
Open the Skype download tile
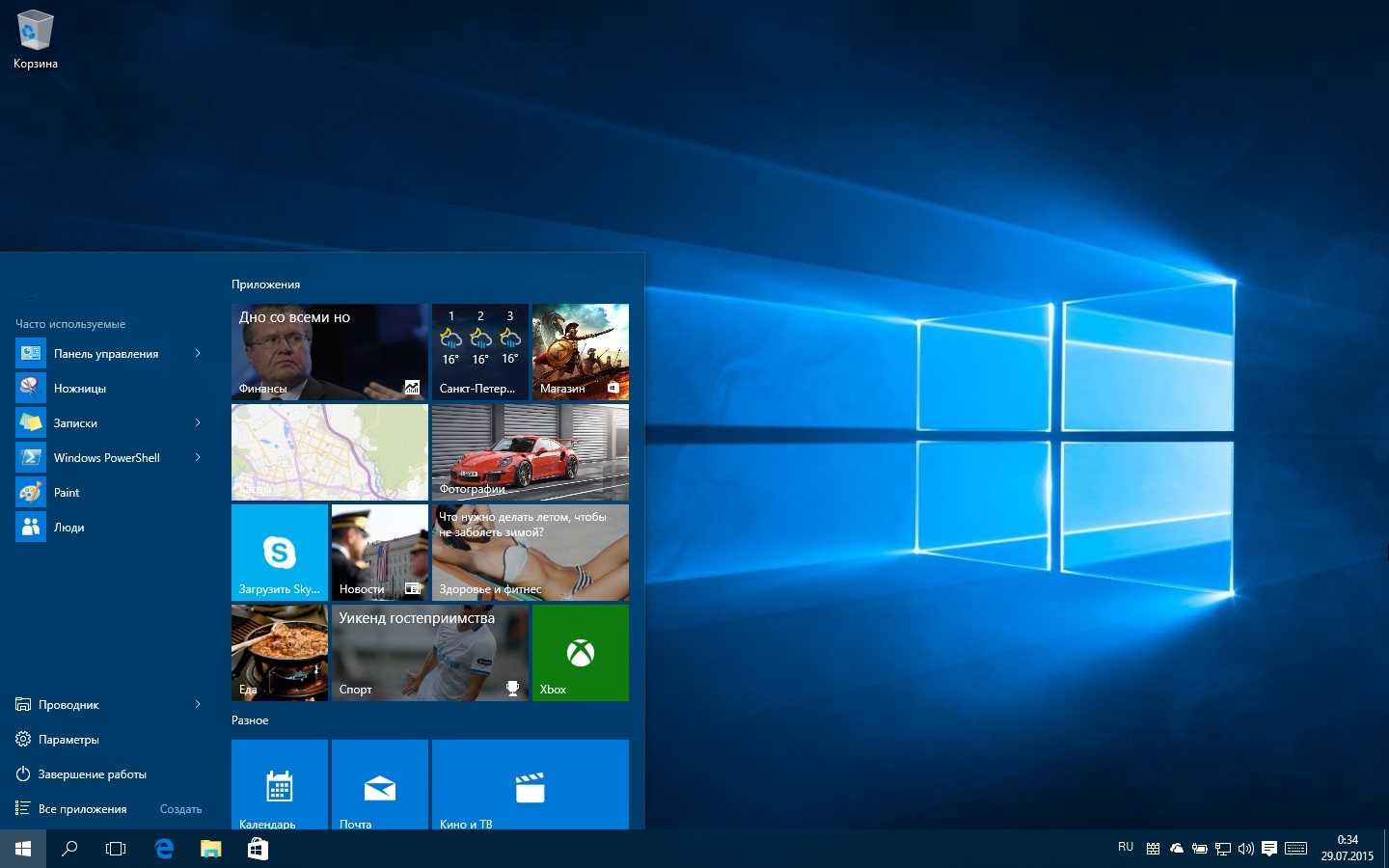pos(279,553)
